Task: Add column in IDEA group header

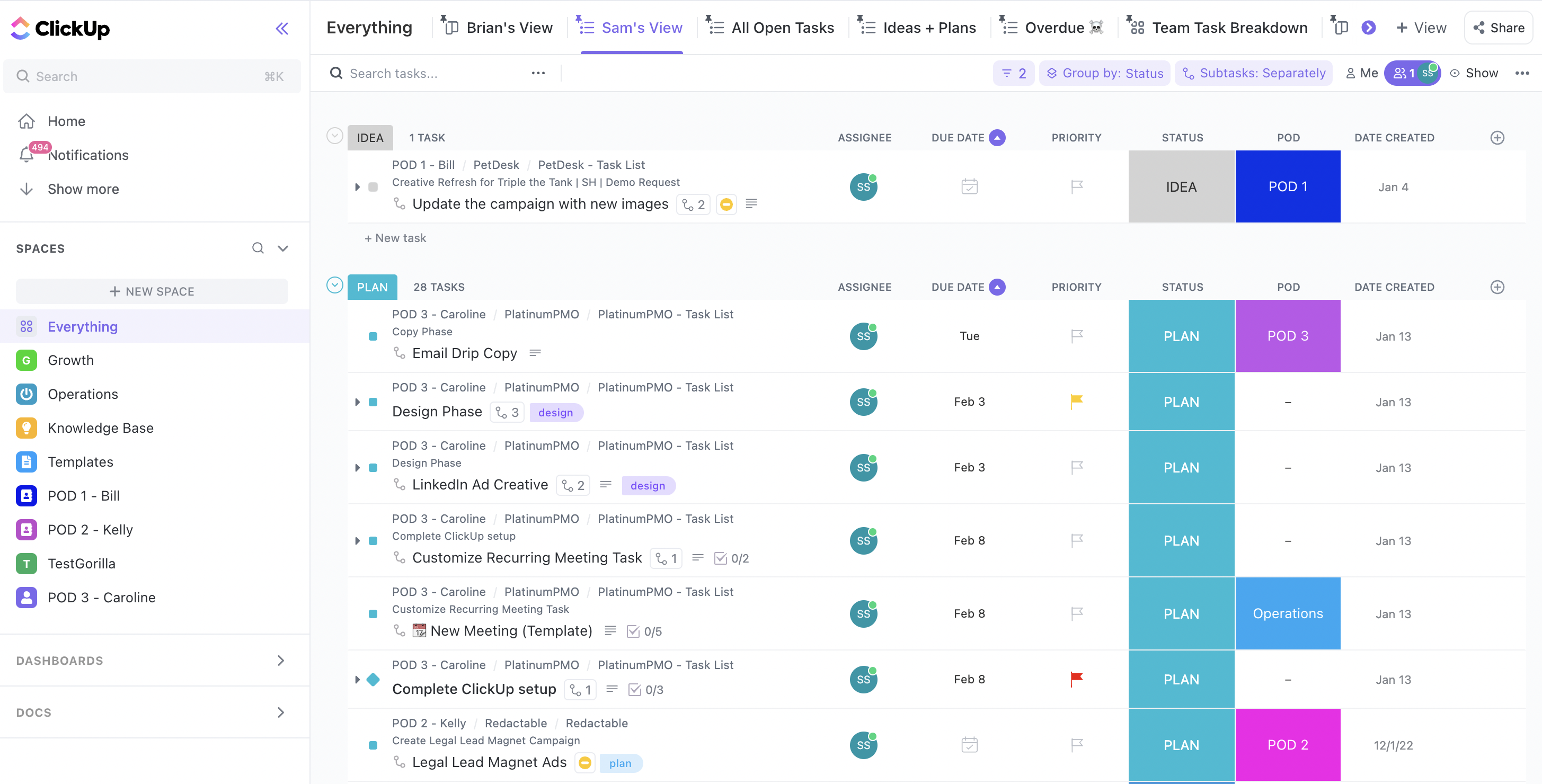Action: coord(1497,138)
